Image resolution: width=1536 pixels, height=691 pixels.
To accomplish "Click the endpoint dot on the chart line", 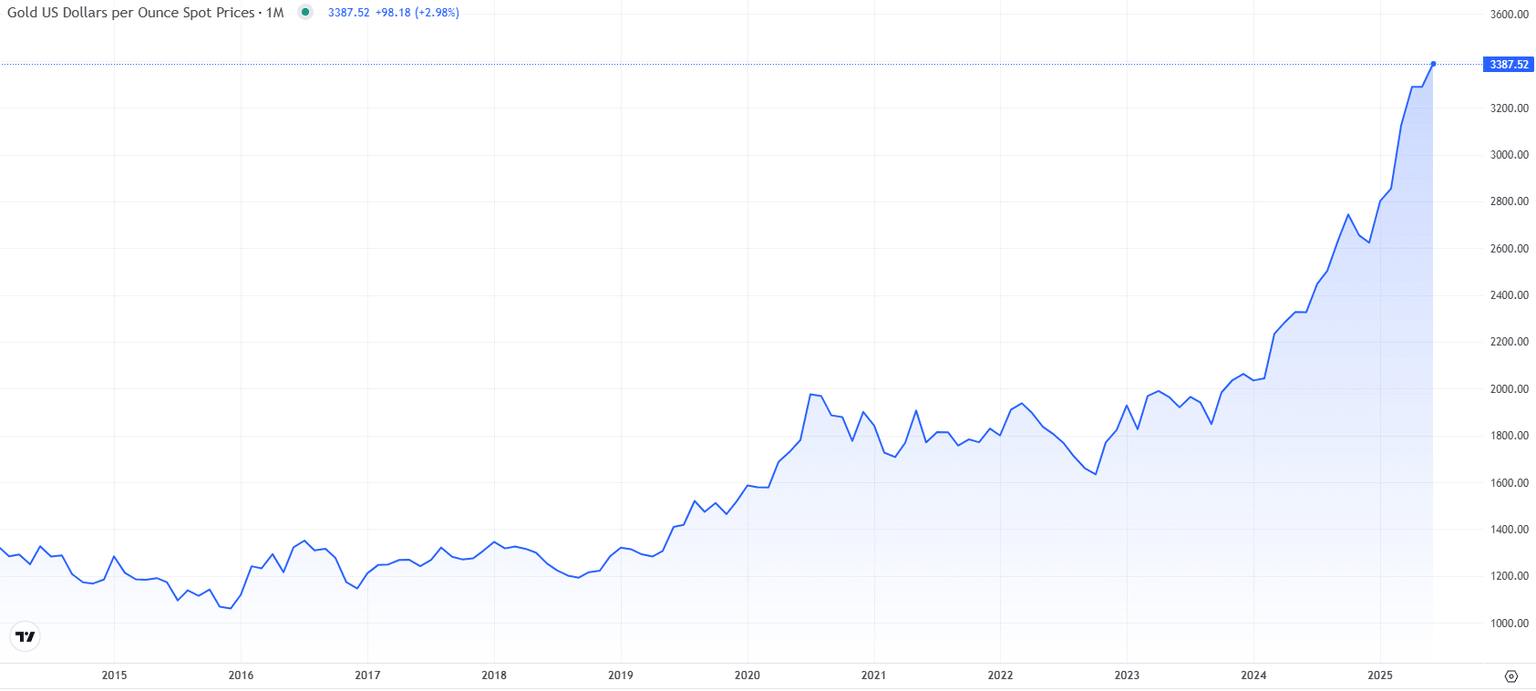I will pos(1432,64).
